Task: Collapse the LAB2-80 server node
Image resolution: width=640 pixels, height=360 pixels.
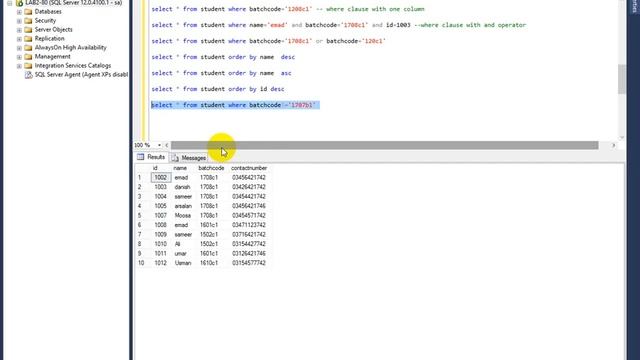Action: (9, 3)
